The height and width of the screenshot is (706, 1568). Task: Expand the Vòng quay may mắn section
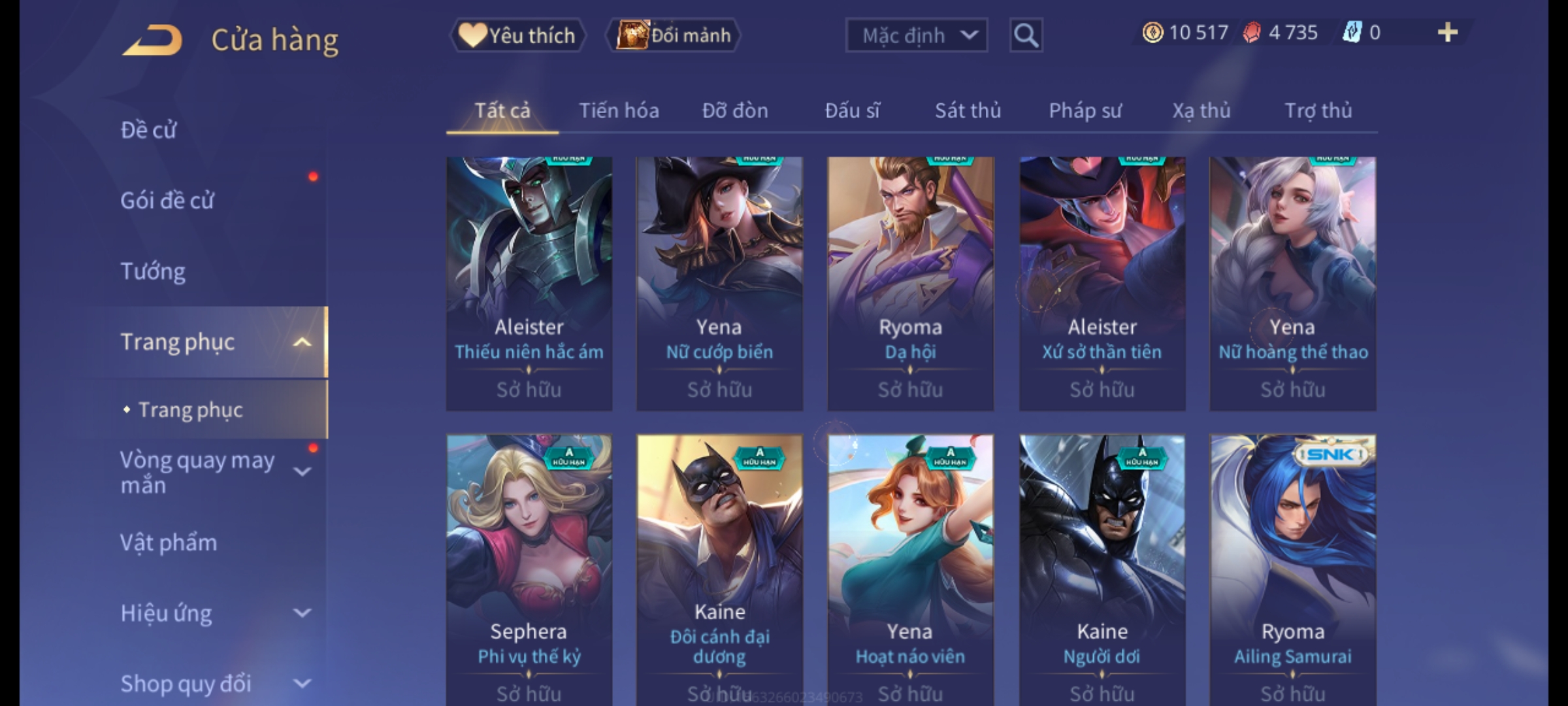(x=302, y=471)
